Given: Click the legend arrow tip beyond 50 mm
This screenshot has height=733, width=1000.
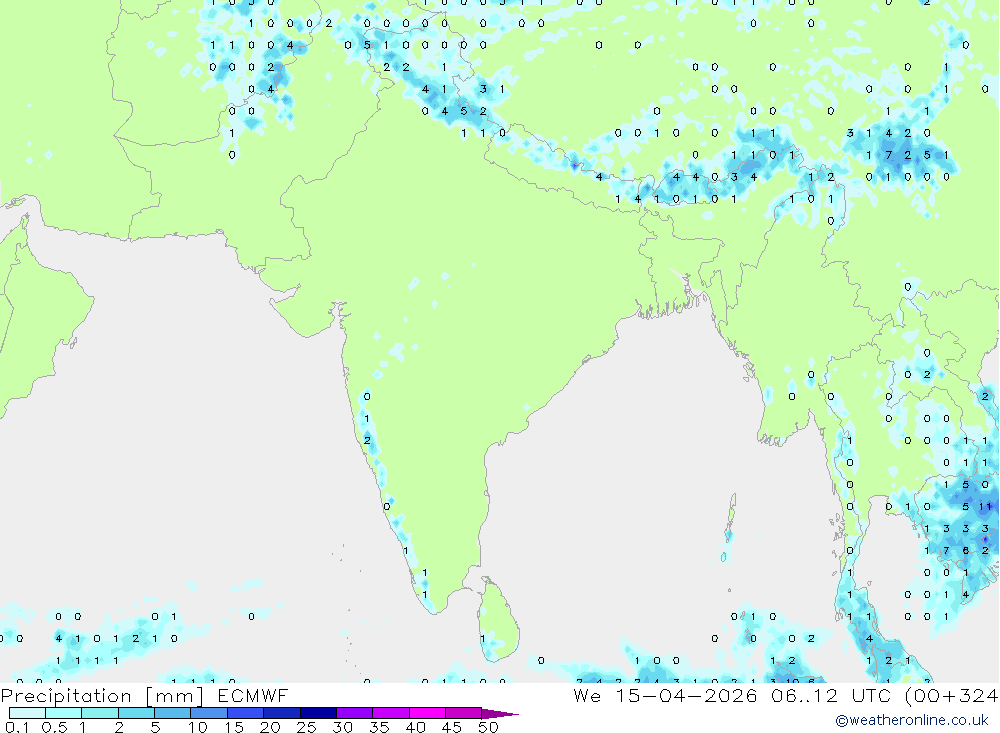Looking at the screenshot, I should (500, 714).
